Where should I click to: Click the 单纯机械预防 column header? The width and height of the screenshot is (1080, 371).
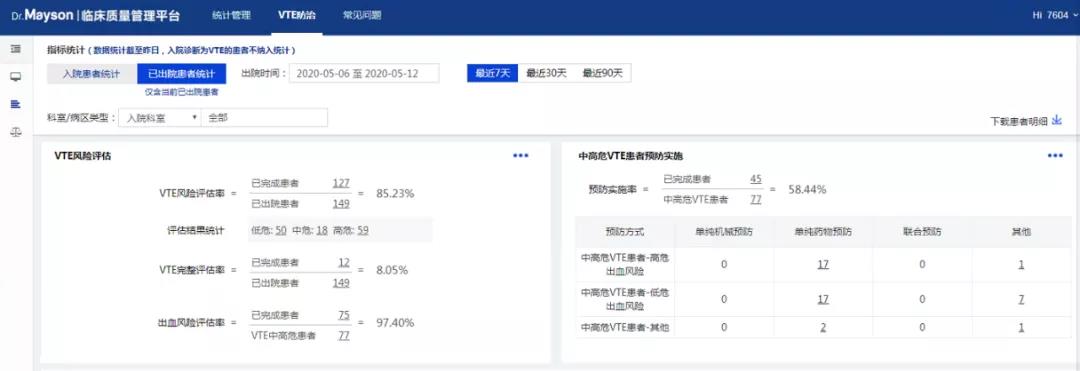(723, 232)
